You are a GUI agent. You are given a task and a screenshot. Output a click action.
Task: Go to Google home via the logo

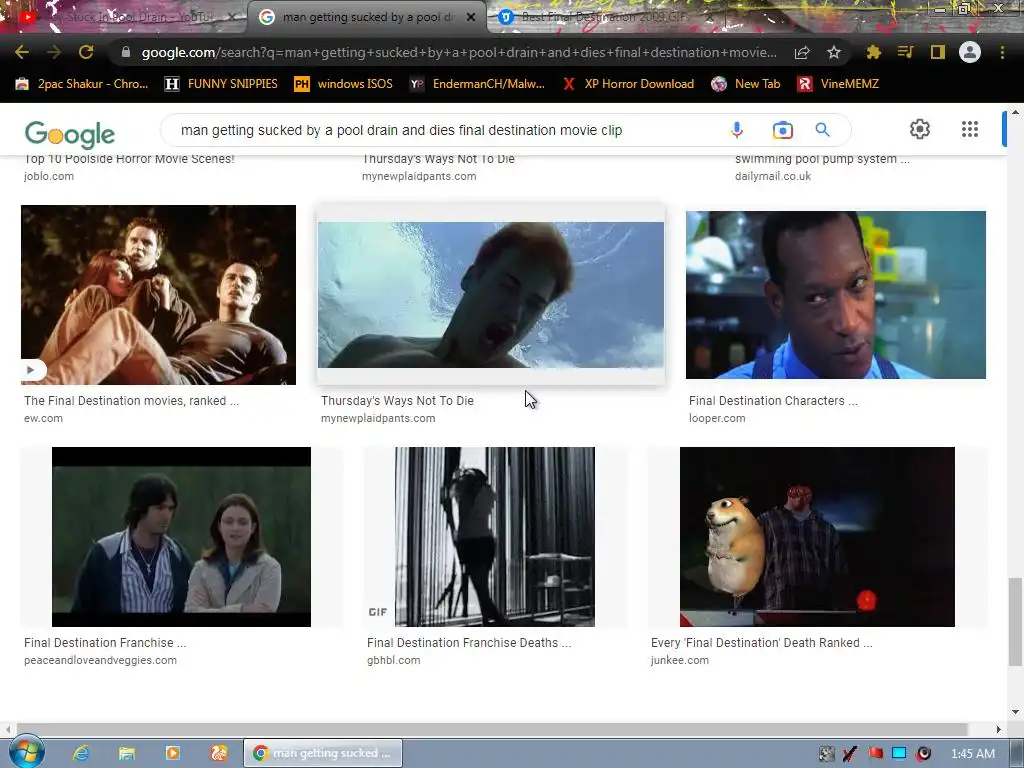click(x=70, y=134)
